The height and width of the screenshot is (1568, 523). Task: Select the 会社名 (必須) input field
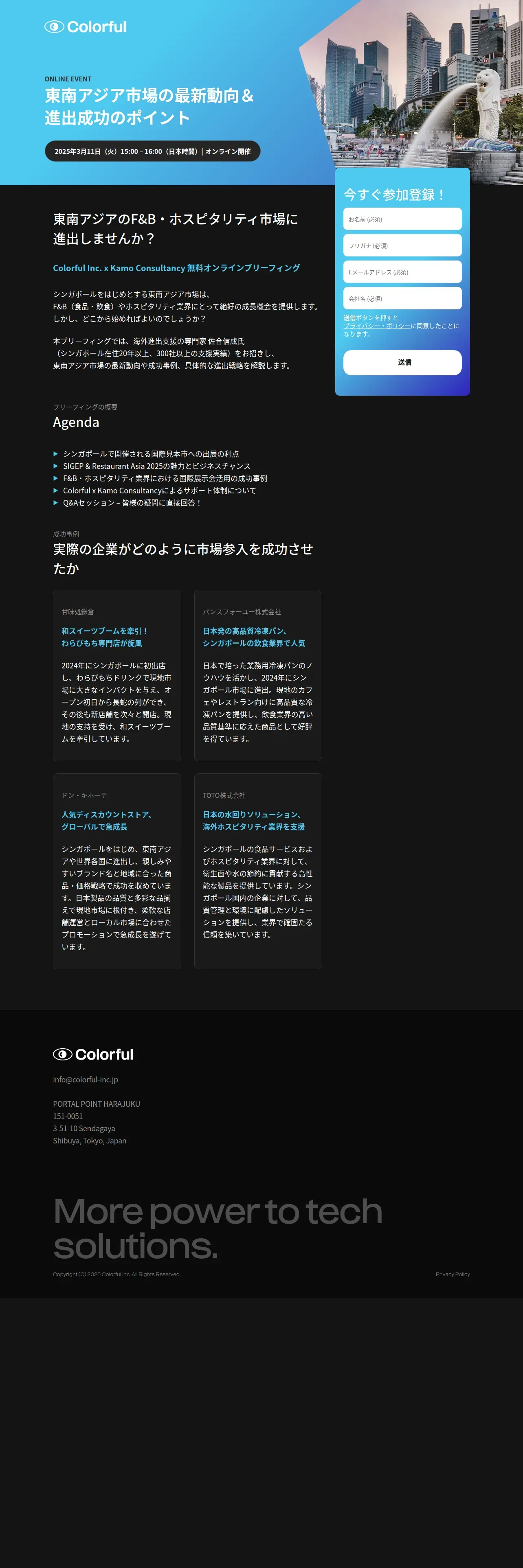(402, 298)
